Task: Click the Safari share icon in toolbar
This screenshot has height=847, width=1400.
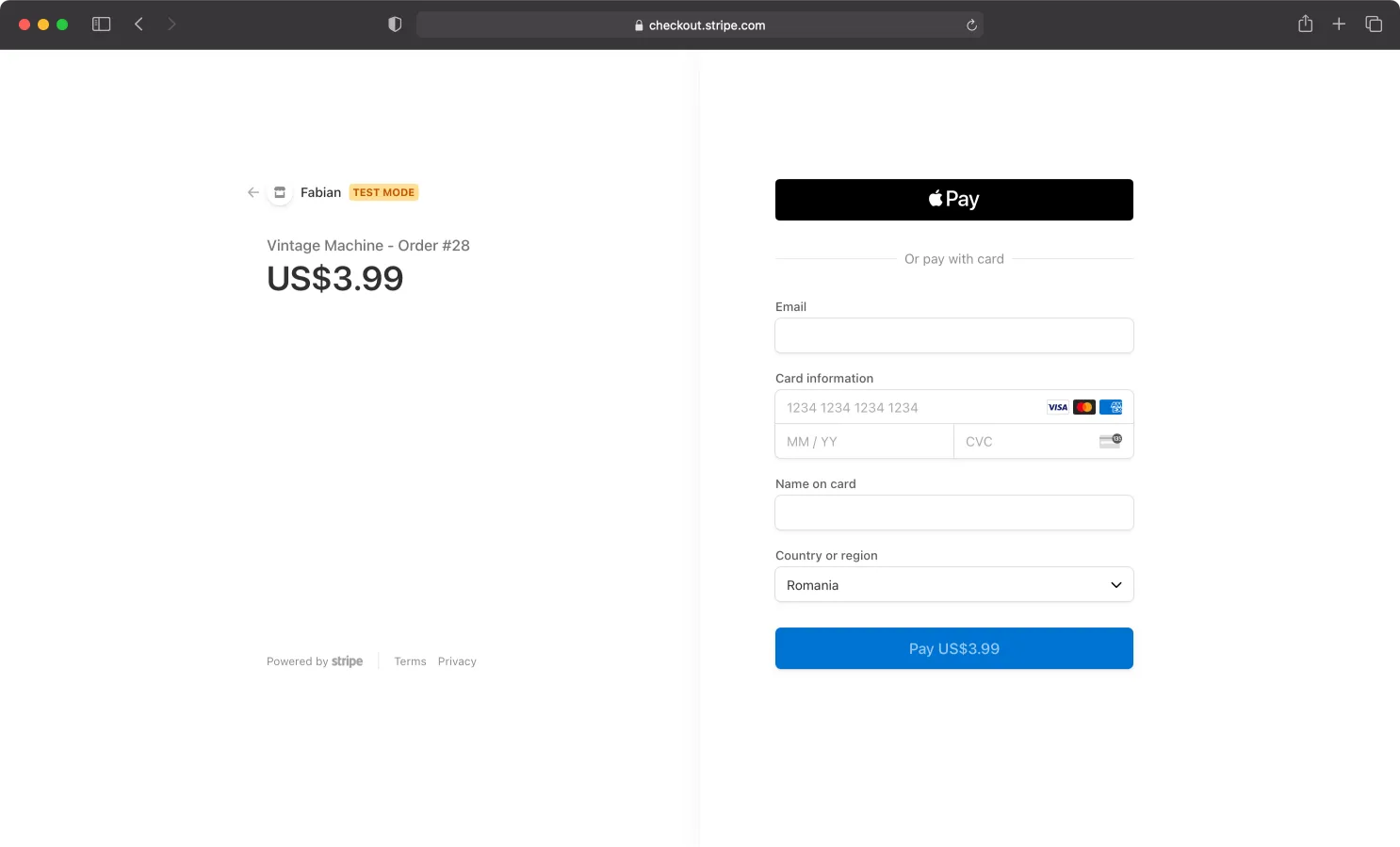Action: click(1305, 24)
